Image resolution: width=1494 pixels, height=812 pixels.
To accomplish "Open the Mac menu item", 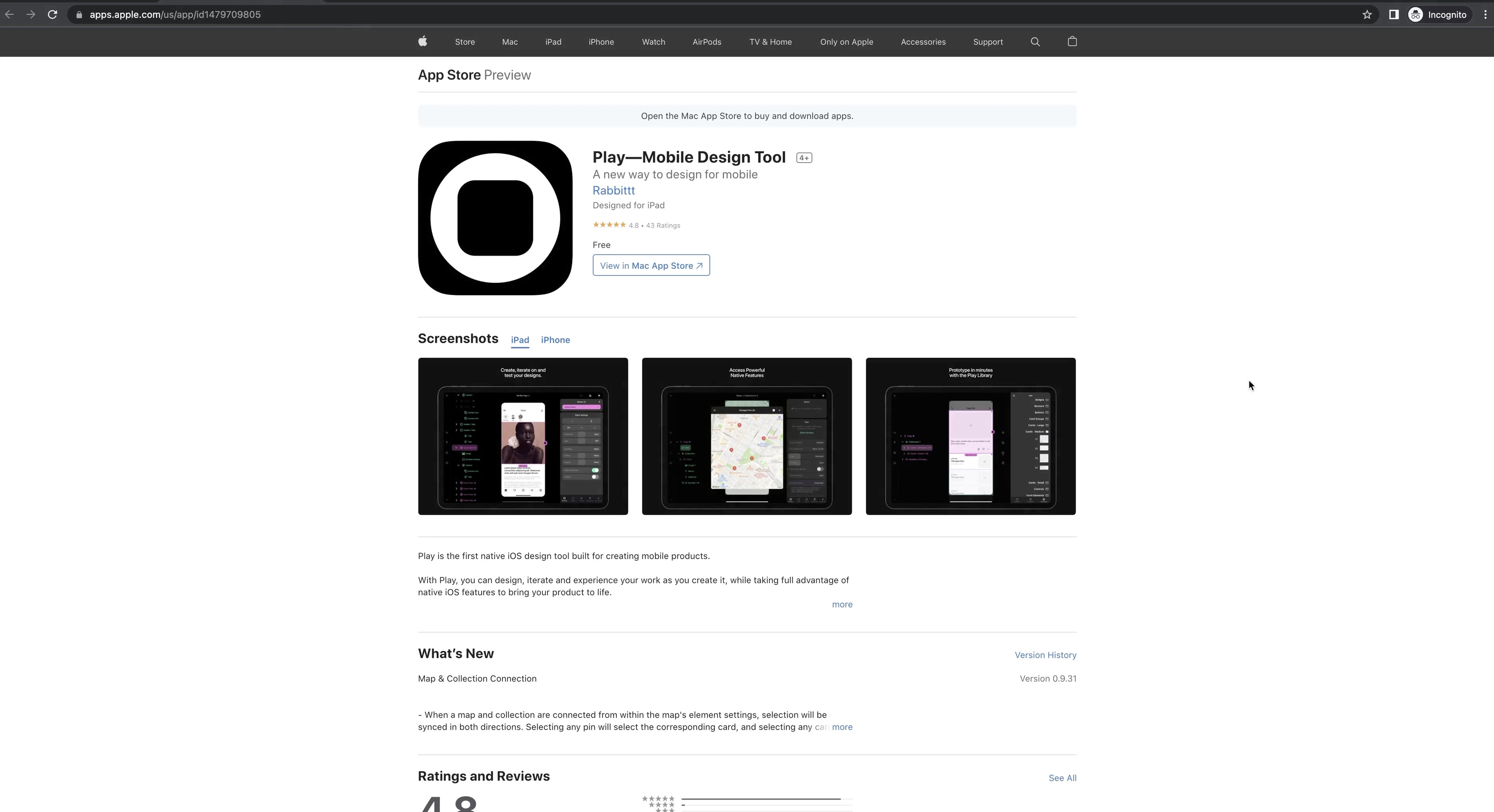I will pos(509,42).
